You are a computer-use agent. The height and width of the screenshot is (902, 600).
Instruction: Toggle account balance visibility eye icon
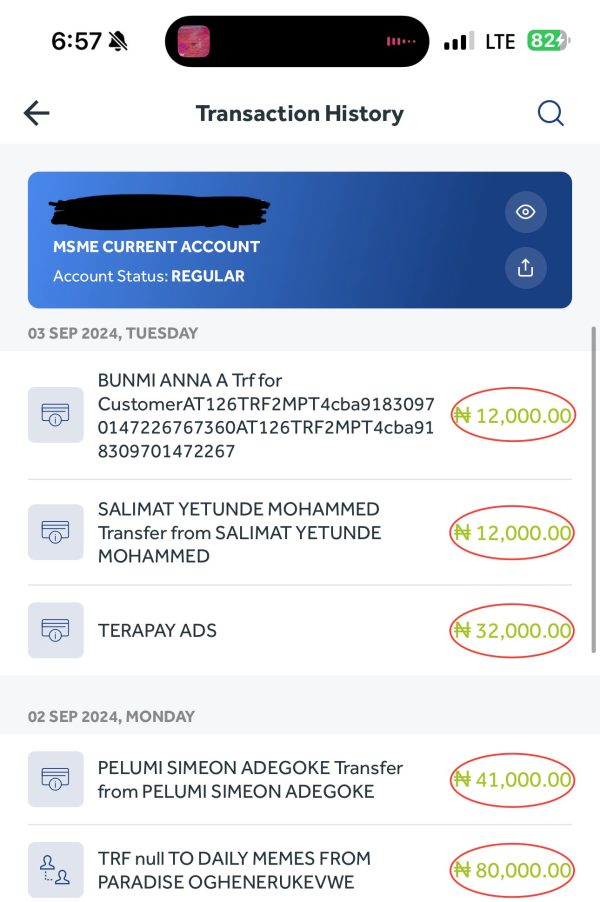(525, 212)
